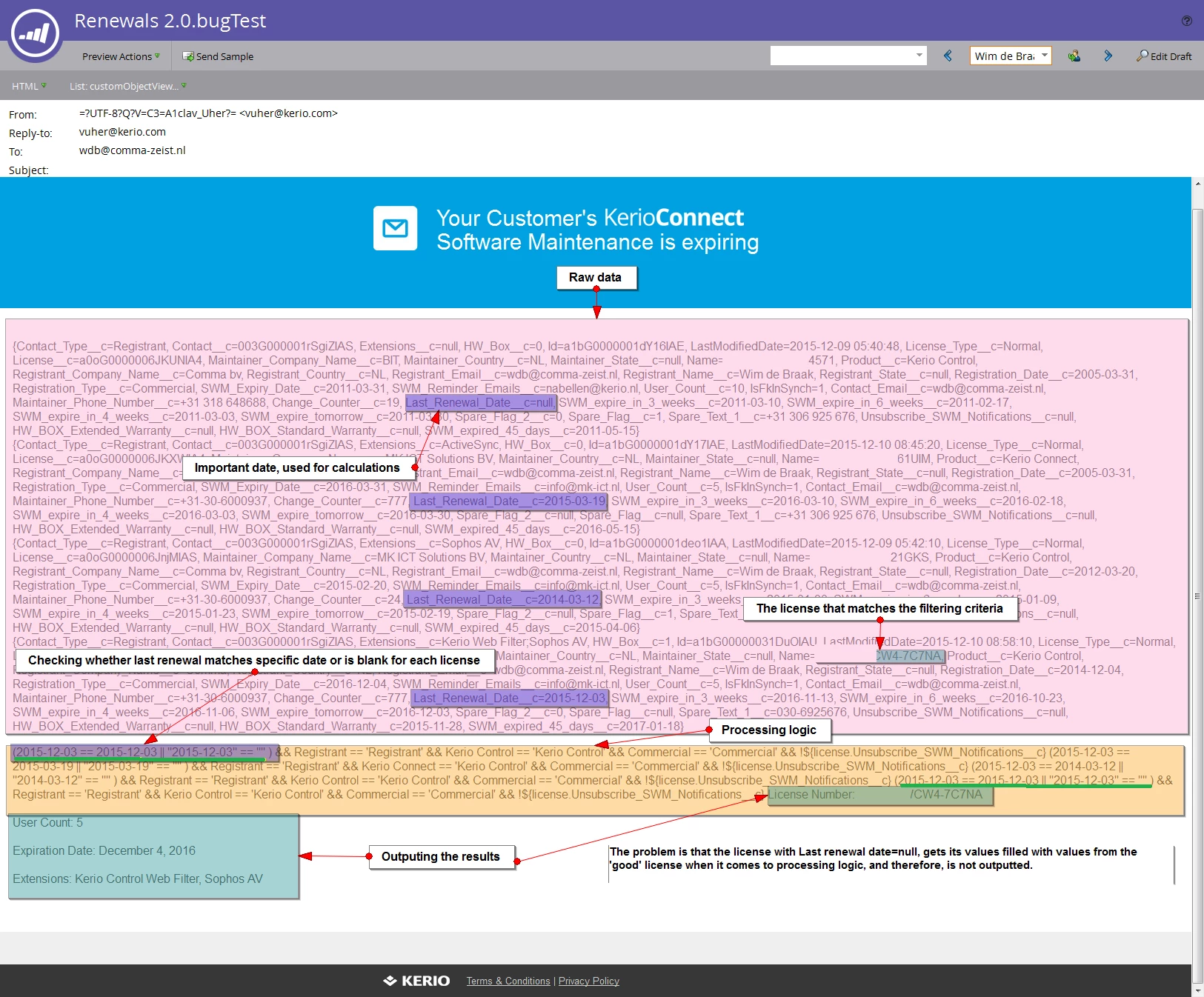Image resolution: width=1204 pixels, height=997 pixels.
Task: Click the Kerio Connect envelope icon in banner
Action: click(x=395, y=228)
